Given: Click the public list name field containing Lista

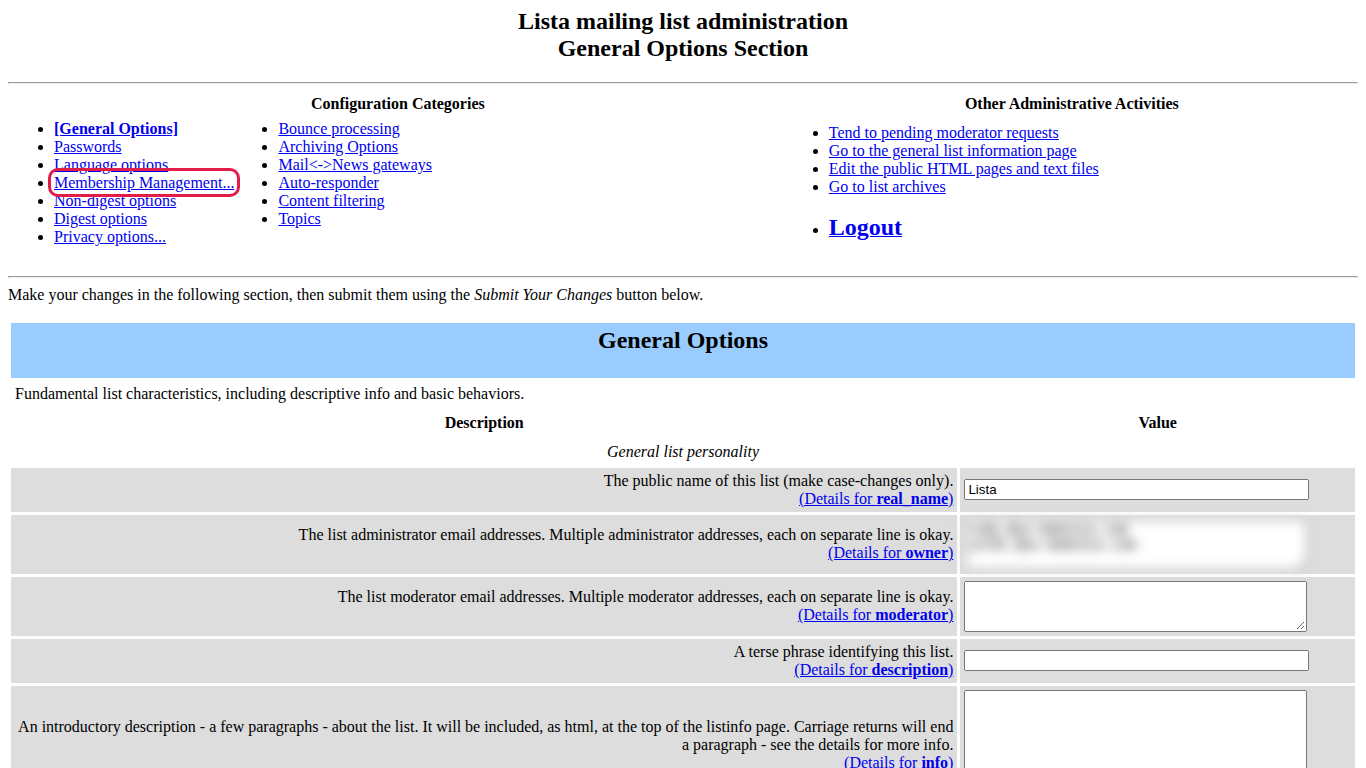Looking at the screenshot, I should 1136,490.
